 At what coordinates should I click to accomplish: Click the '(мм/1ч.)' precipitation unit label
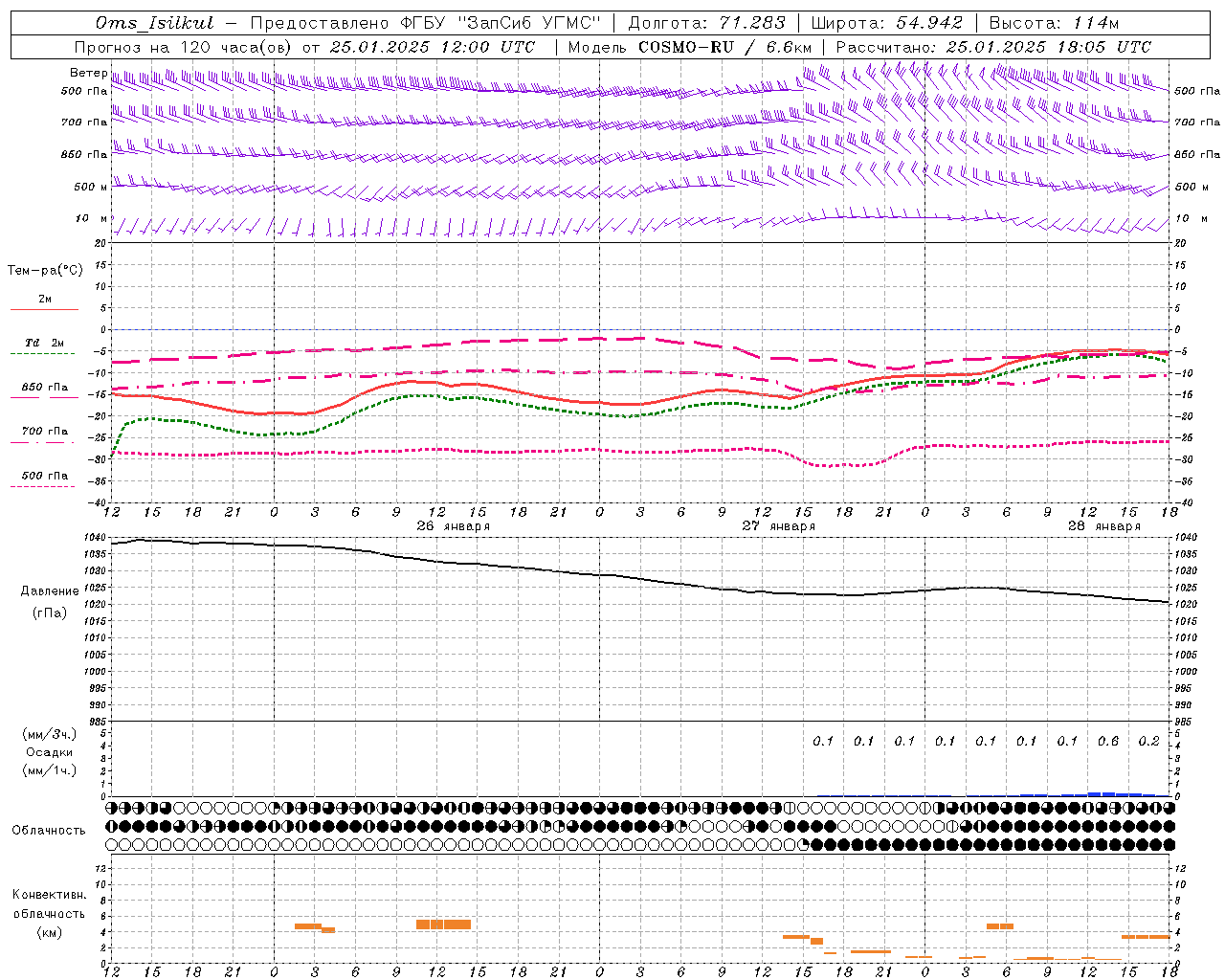point(50,770)
